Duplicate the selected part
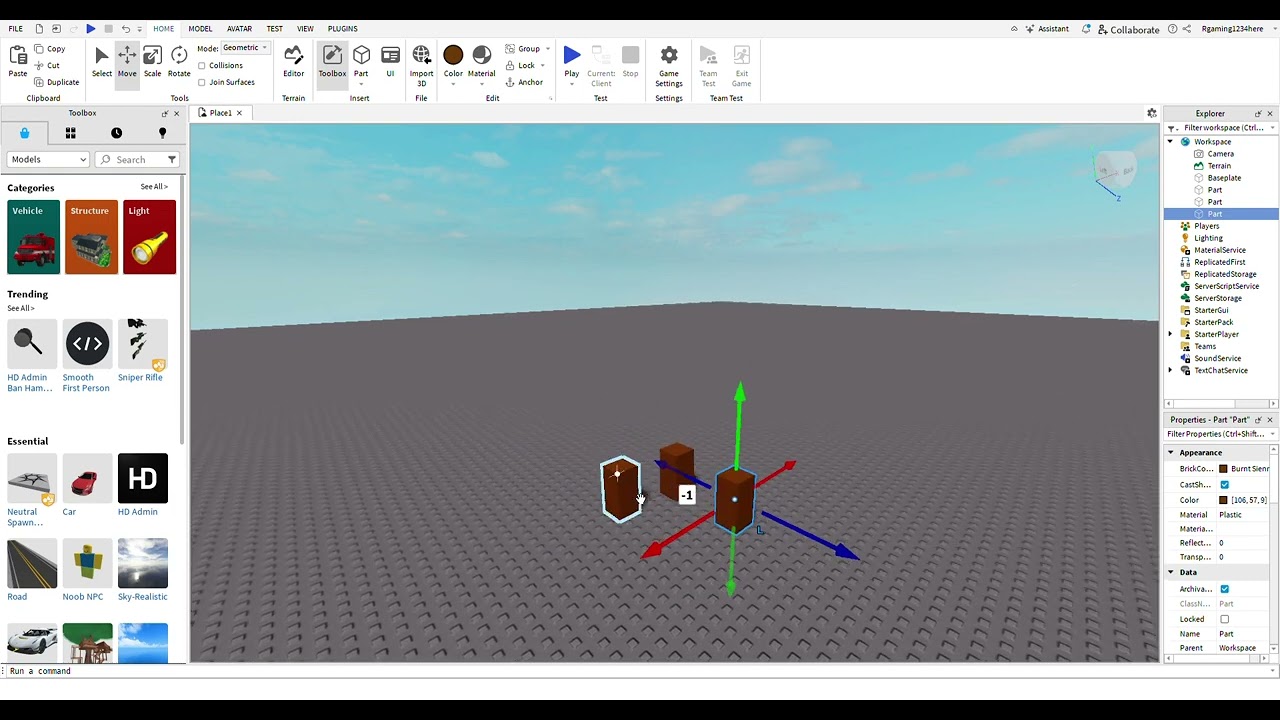 pos(57,82)
